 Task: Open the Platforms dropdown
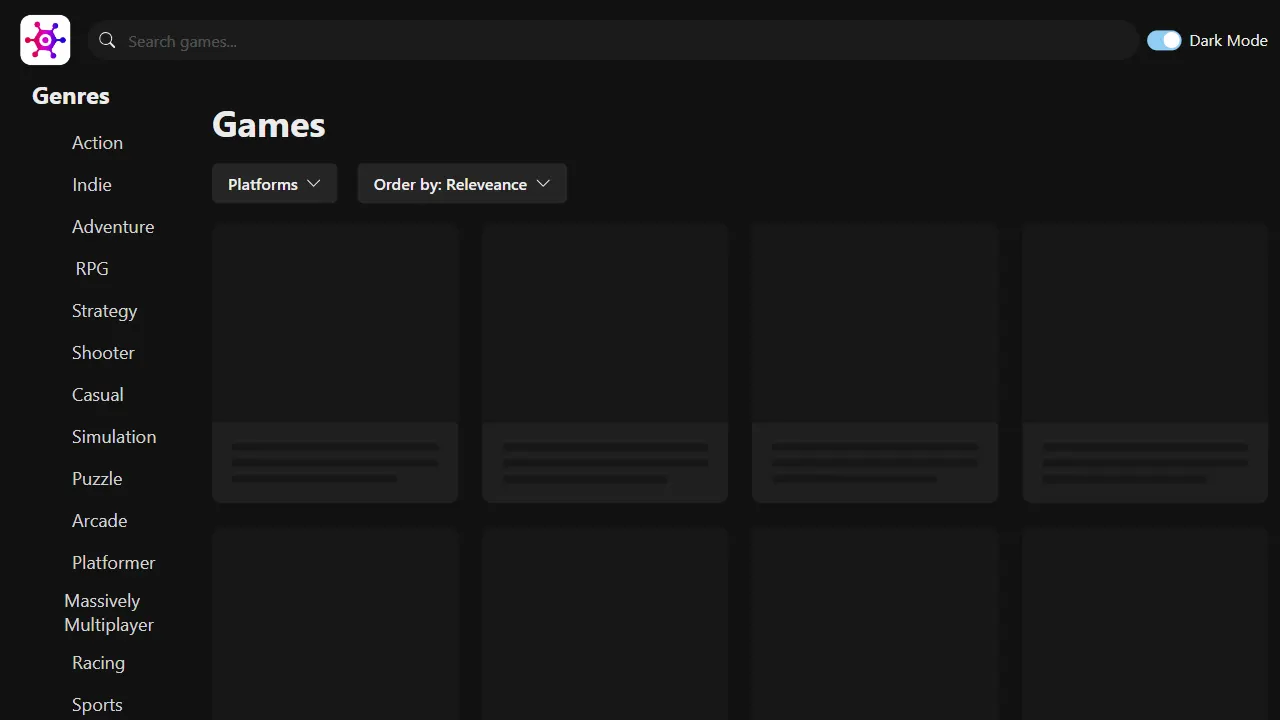[x=274, y=184]
